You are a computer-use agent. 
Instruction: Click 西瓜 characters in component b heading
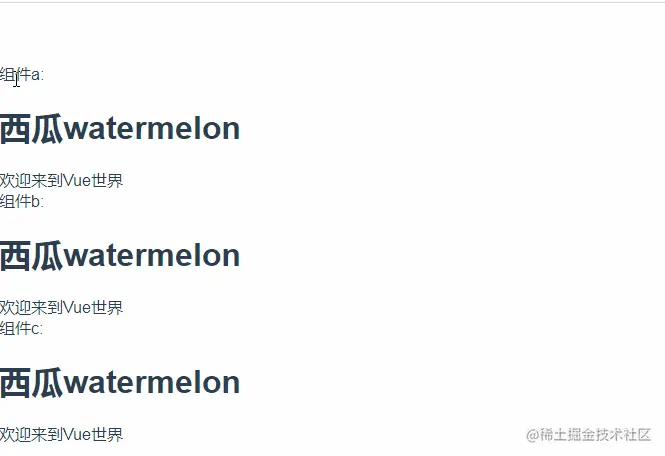[x=31, y=255]
